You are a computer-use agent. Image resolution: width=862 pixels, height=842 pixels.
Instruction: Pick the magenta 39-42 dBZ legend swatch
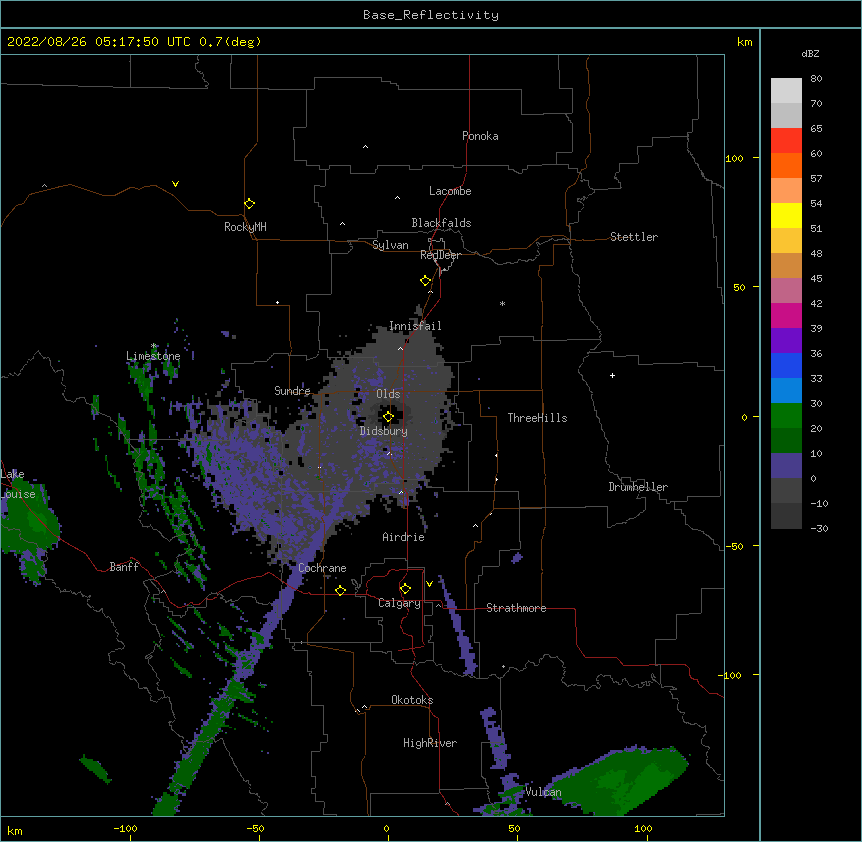pos(786,315)
